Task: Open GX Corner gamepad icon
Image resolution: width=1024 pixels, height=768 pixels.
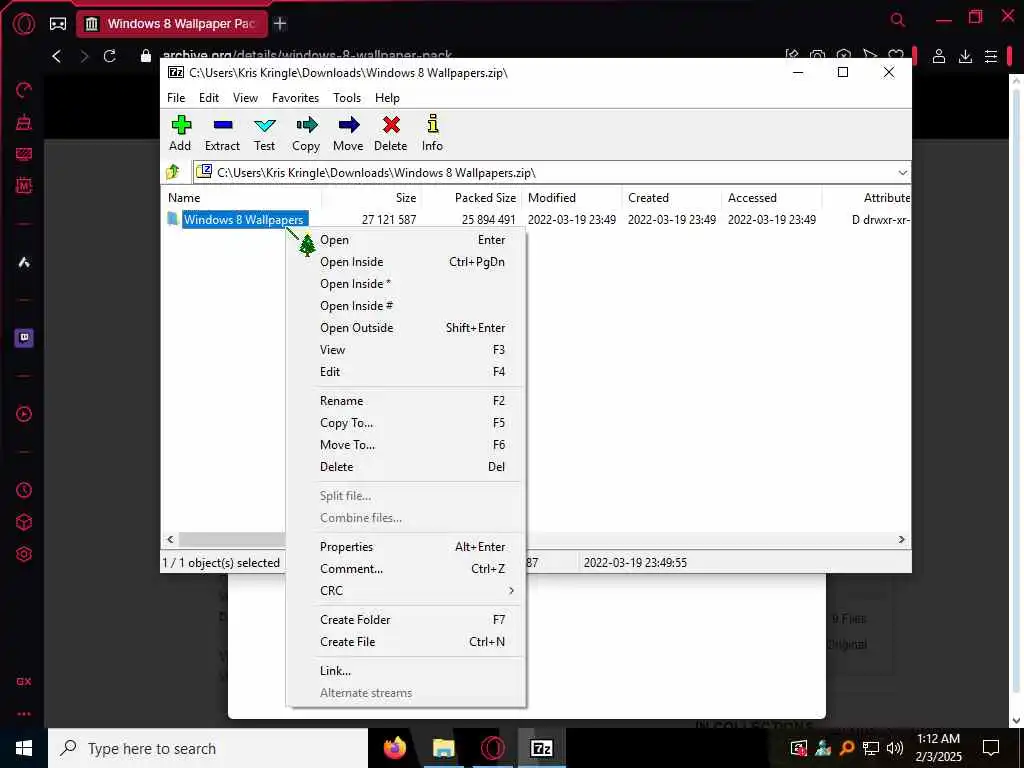Action: click(x=58, y=24)
